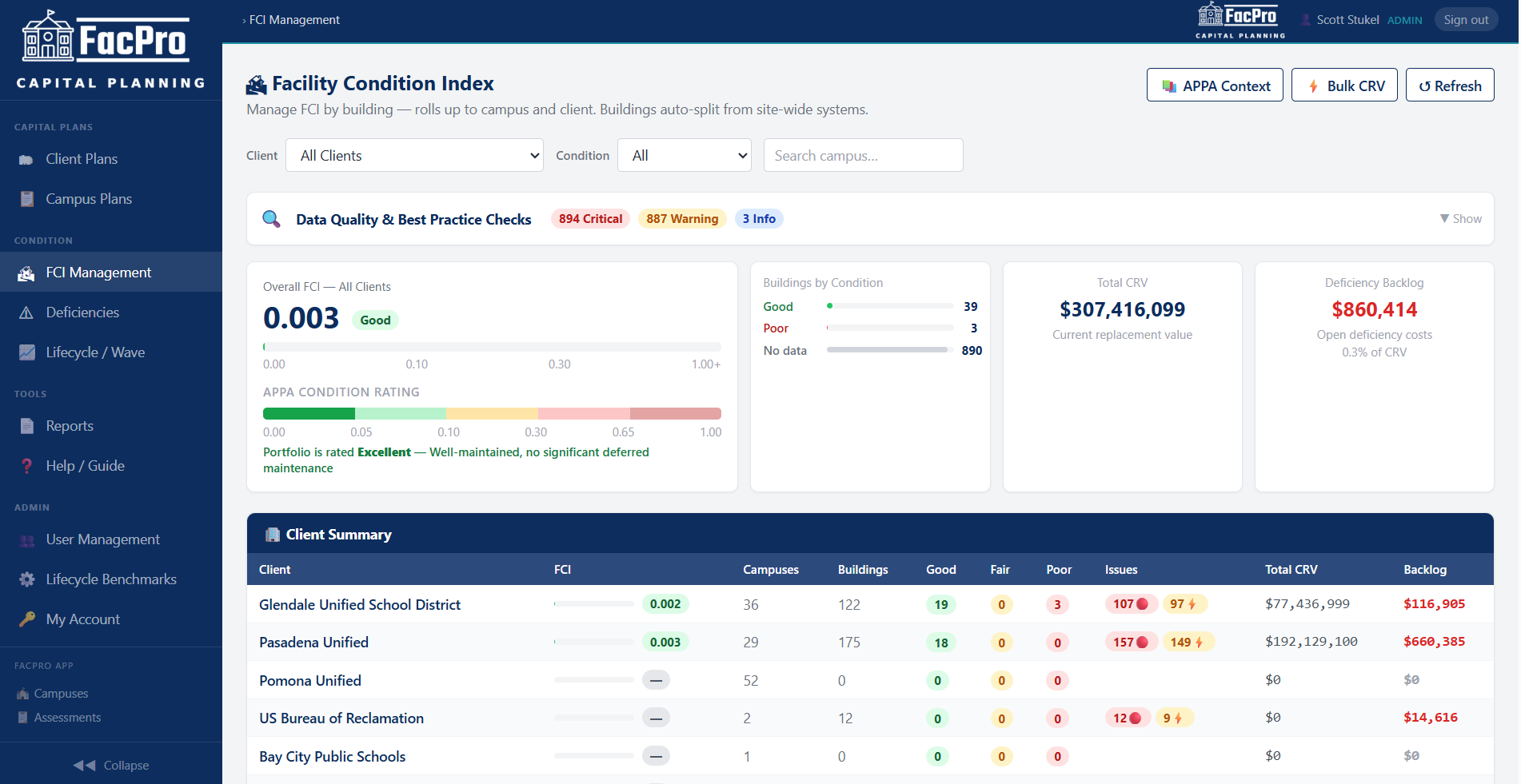This screenshot has height=784, width=1521.
Task: Open the Pasadena Unified client link
Action: [x=313, y=643]
